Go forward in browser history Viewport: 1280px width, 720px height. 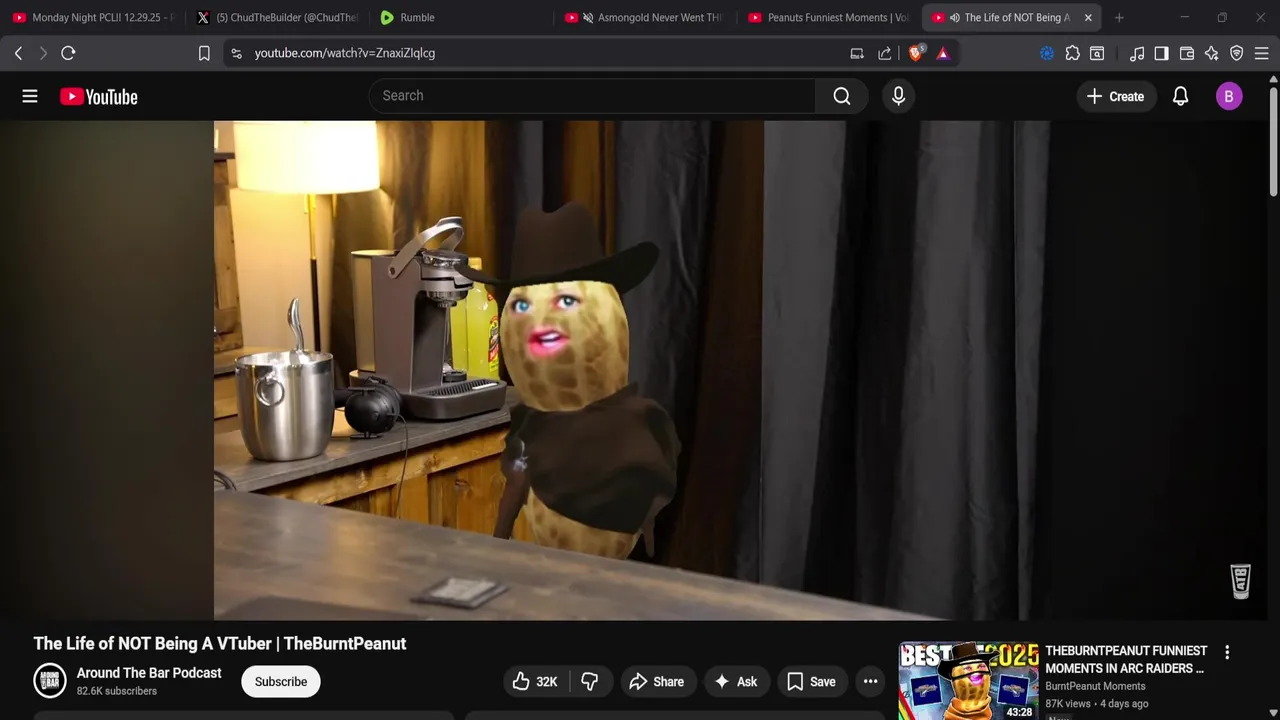click(x=43, y=53)
